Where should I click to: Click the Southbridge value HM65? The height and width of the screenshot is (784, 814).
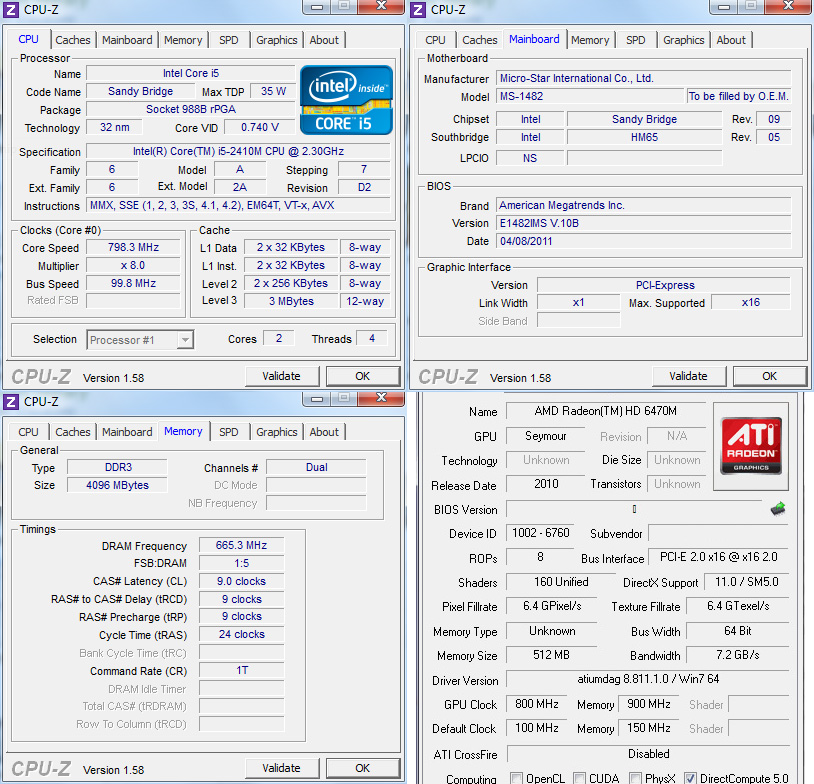click(644, 137)
